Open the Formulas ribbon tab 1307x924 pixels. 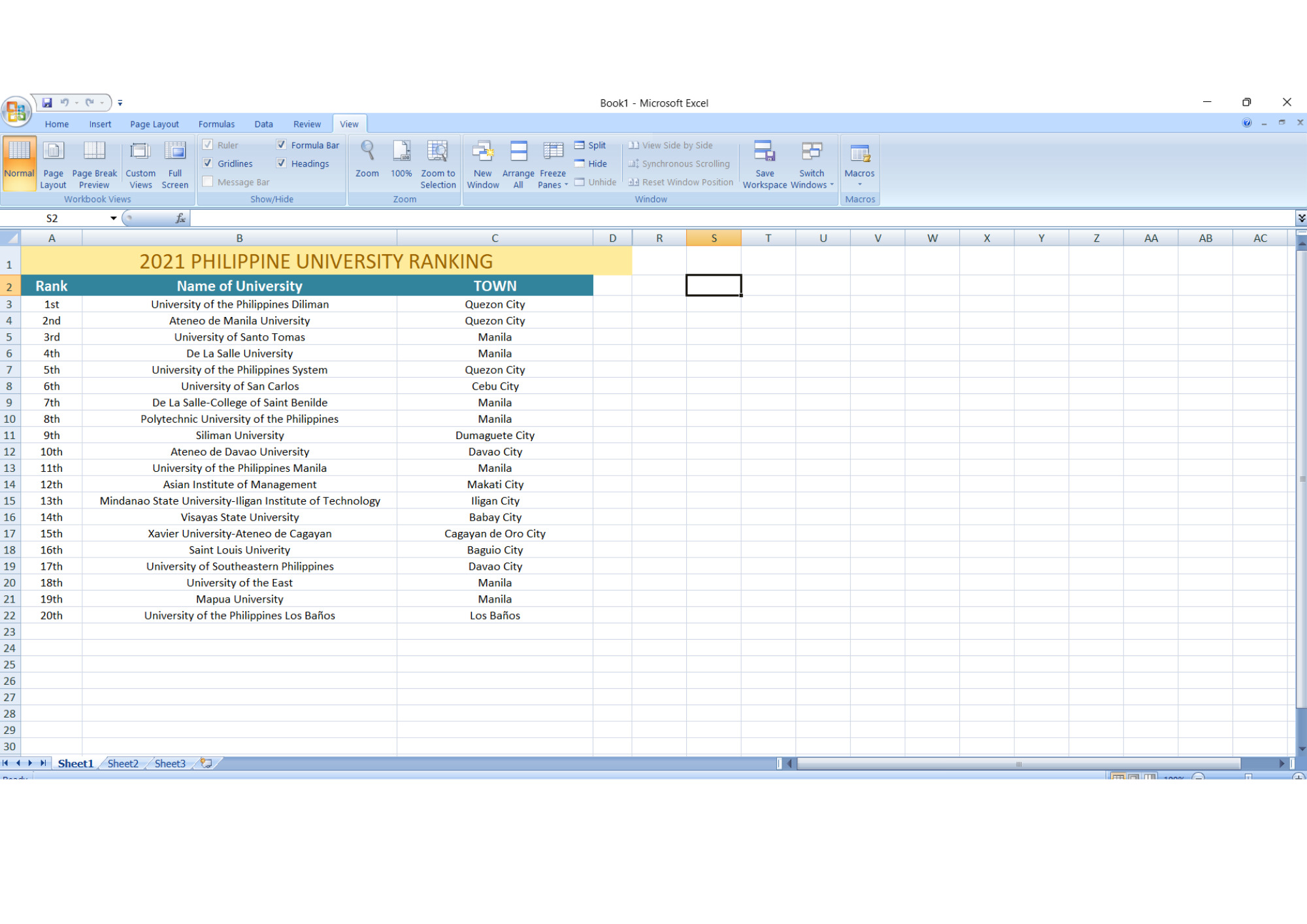click(x=216, y=124)
